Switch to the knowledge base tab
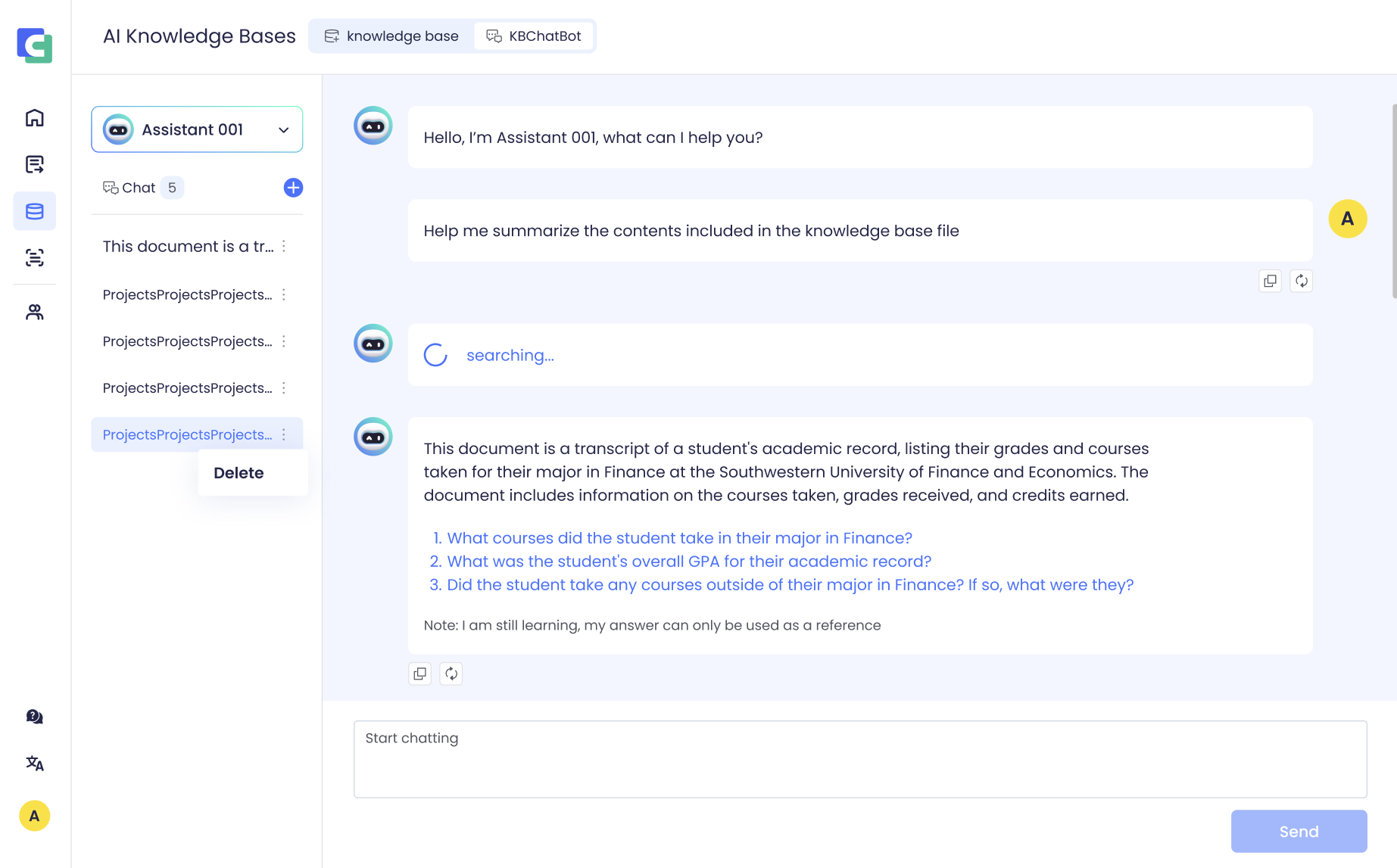Viewport: 1397px width, 868px height. pyautogui.click(x=392, y=36)
